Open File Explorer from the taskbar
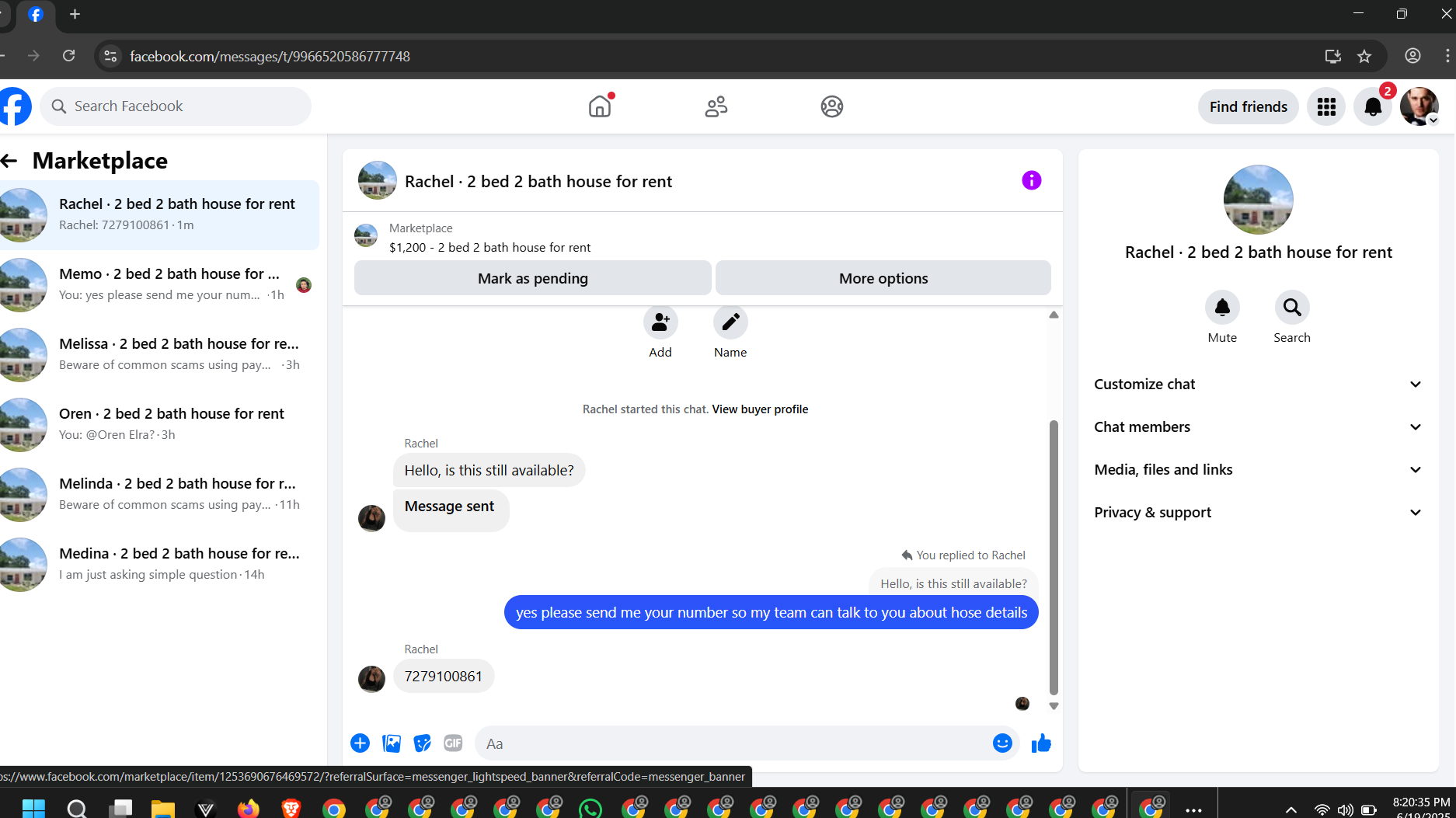1456x818 pixels. pos(162,809)
